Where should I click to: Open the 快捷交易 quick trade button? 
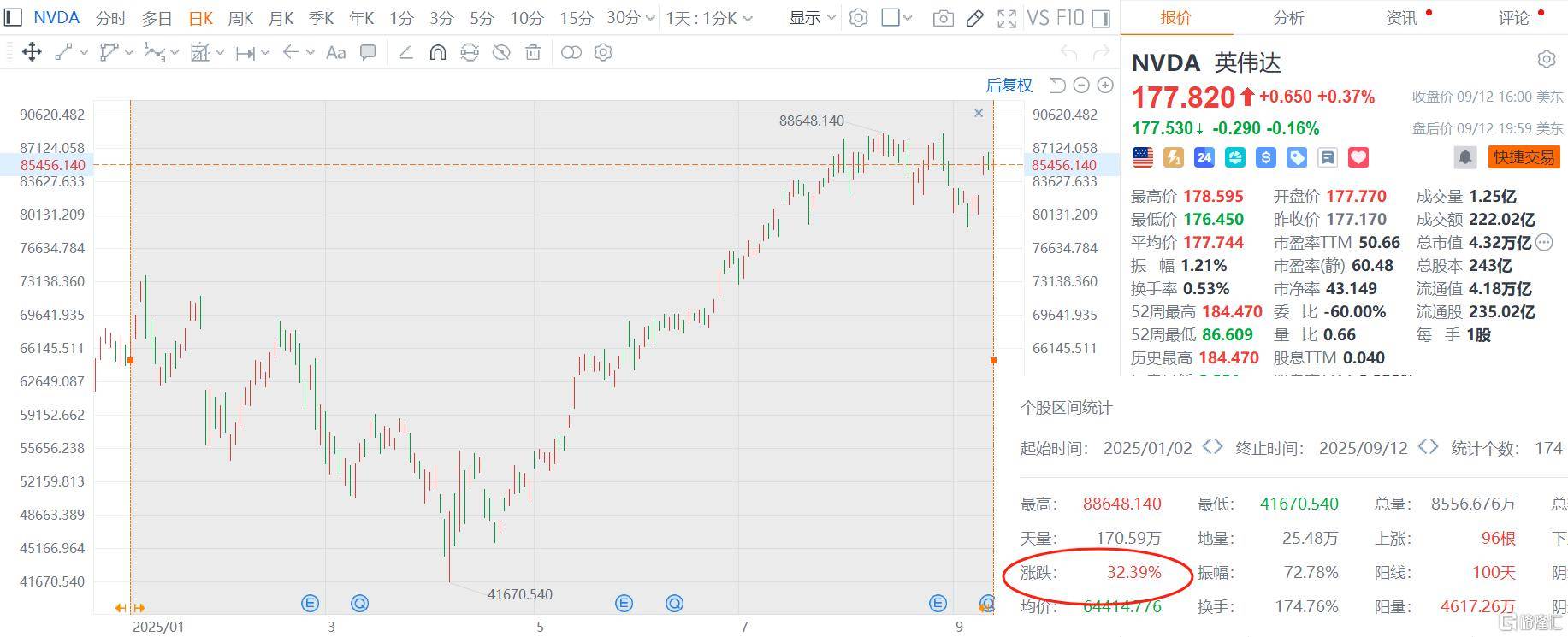tap(1524, 157)
